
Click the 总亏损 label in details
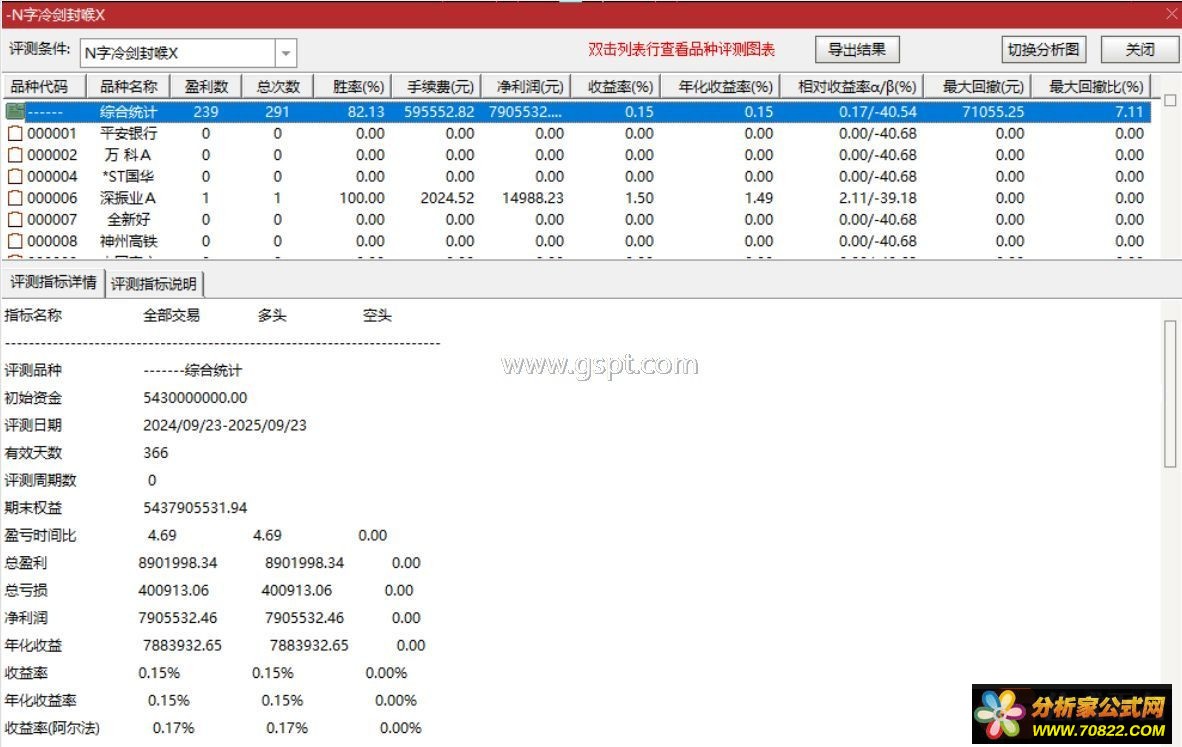click(26, 590)
